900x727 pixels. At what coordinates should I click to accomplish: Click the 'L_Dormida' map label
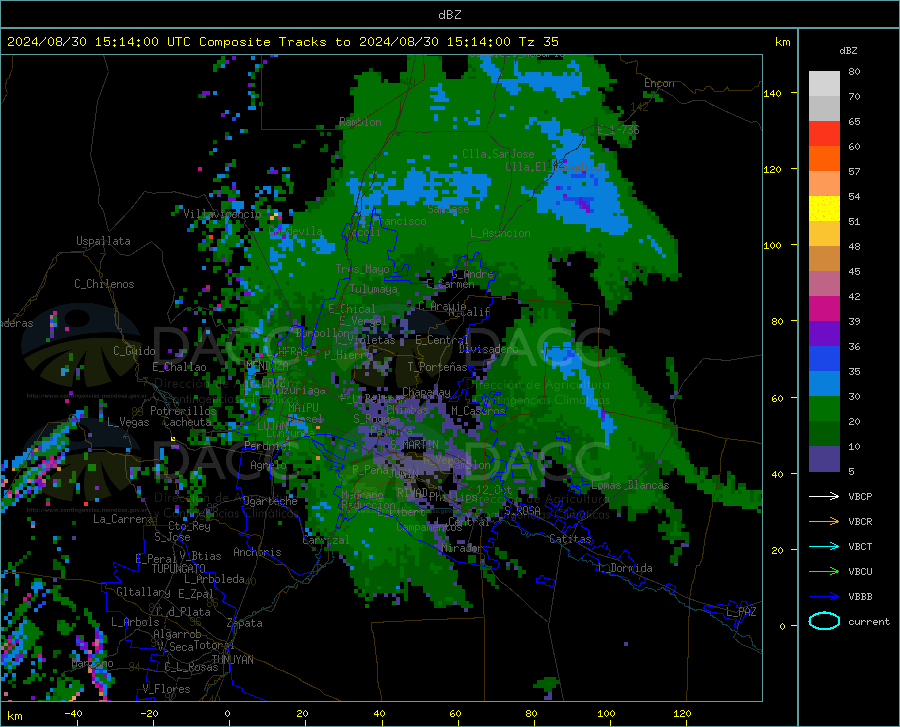(625, 568)
